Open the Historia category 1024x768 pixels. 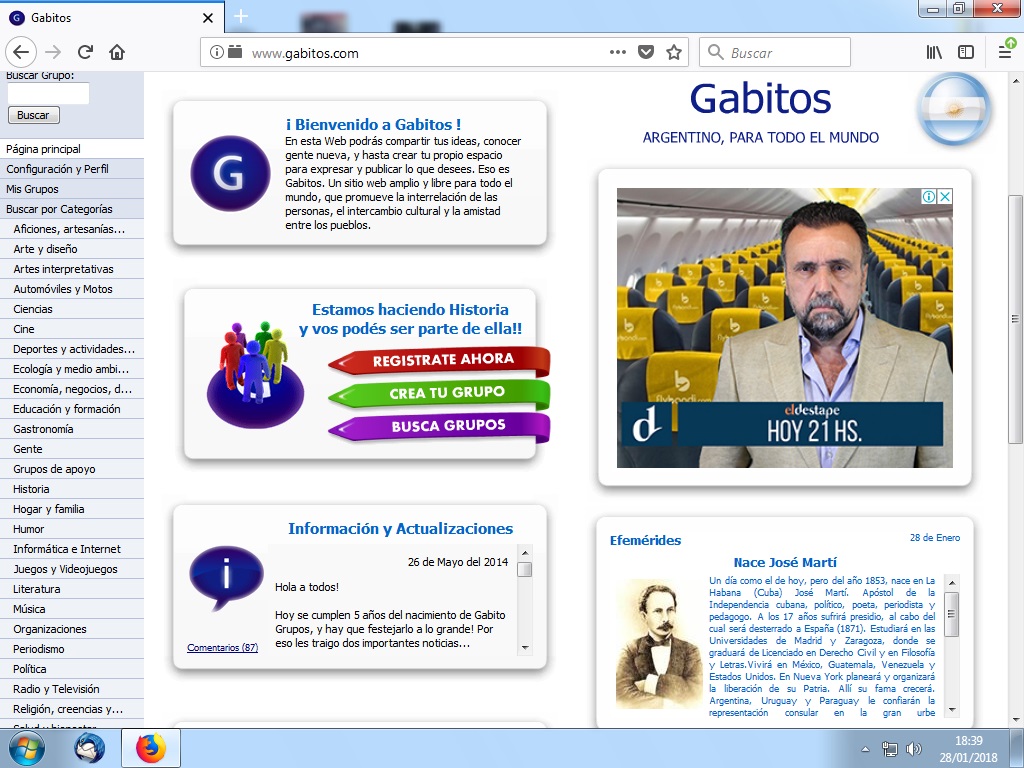[x=72, y=489]
